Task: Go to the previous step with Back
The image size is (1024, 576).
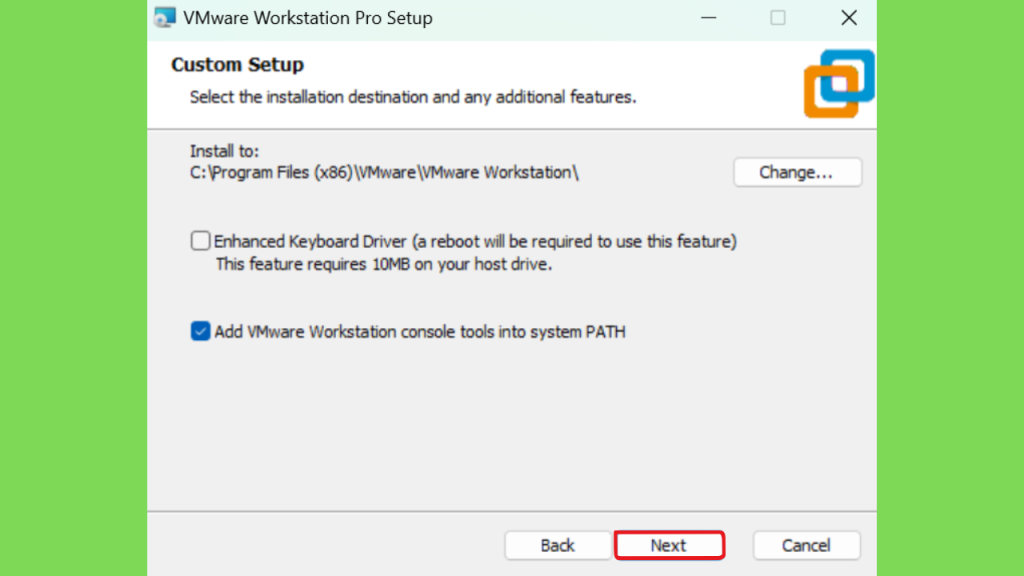Action: 558,545
